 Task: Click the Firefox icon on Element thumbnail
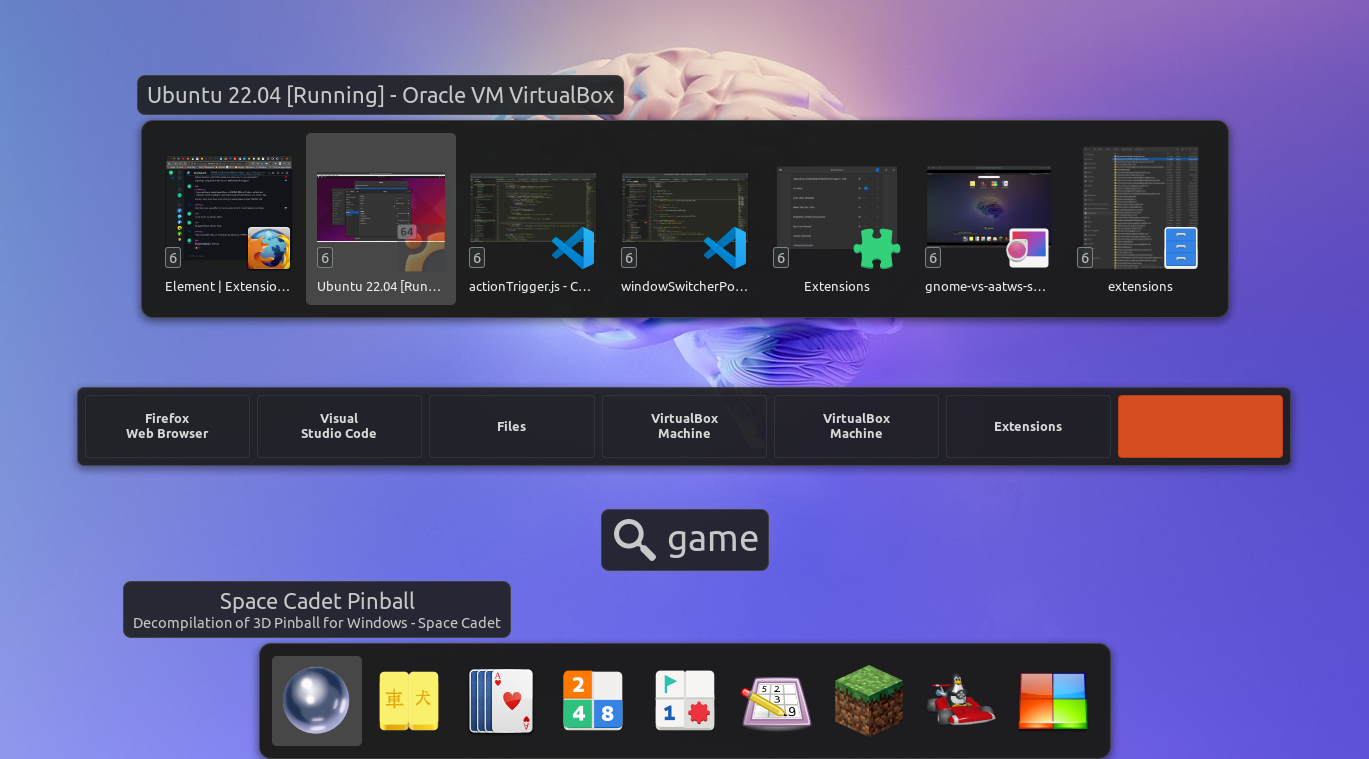[269, 248]
